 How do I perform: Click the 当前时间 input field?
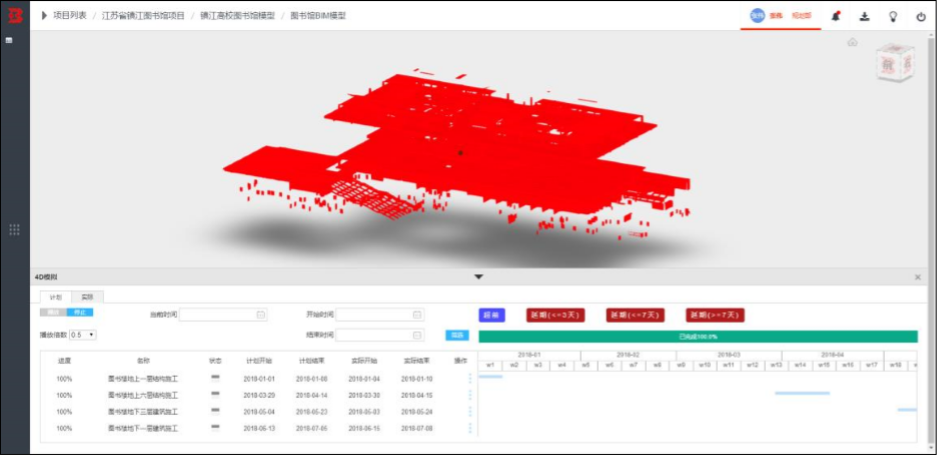[x=223, y=315]
